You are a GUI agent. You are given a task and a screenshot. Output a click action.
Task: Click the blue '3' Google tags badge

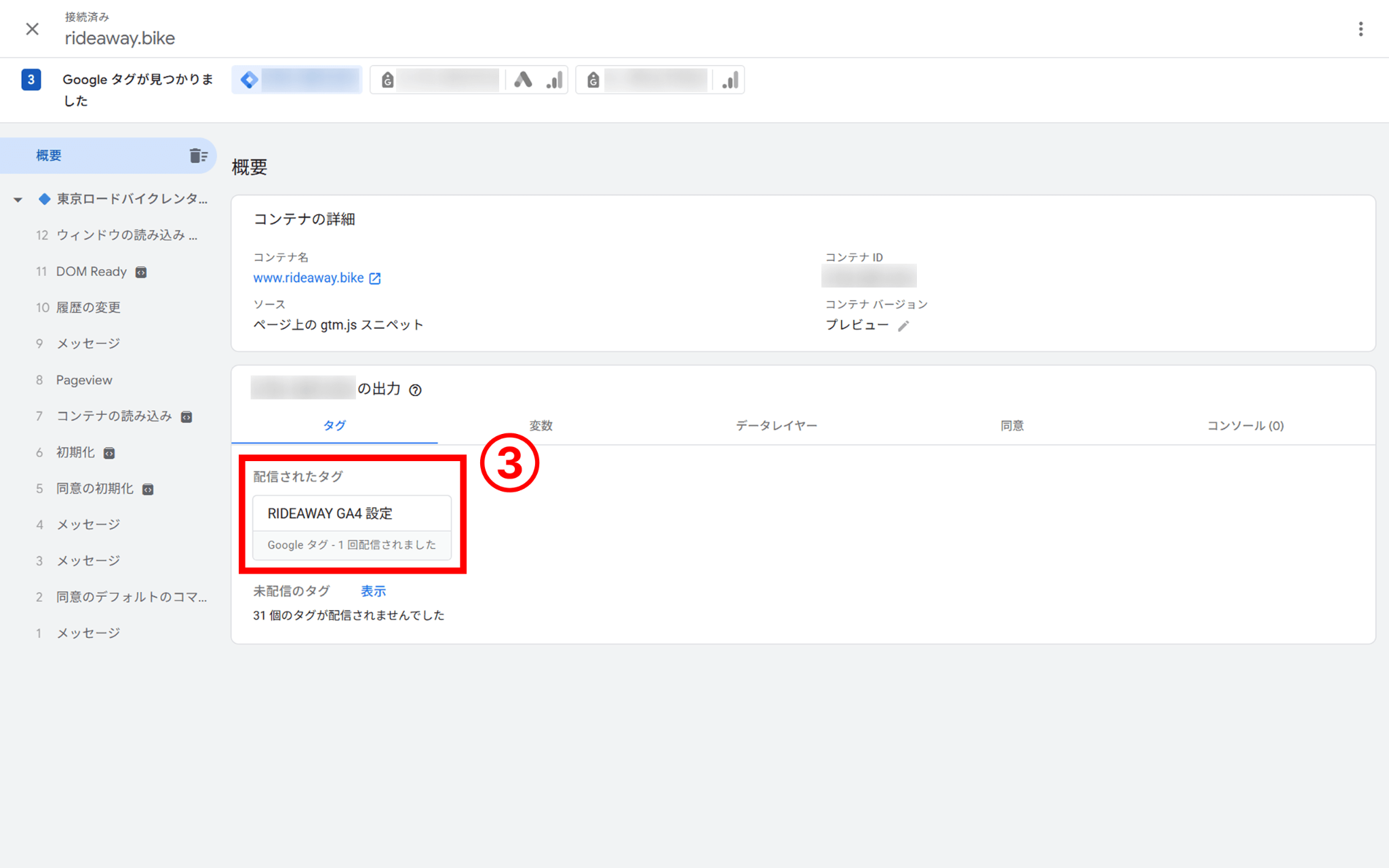click(x=31, y=79)
